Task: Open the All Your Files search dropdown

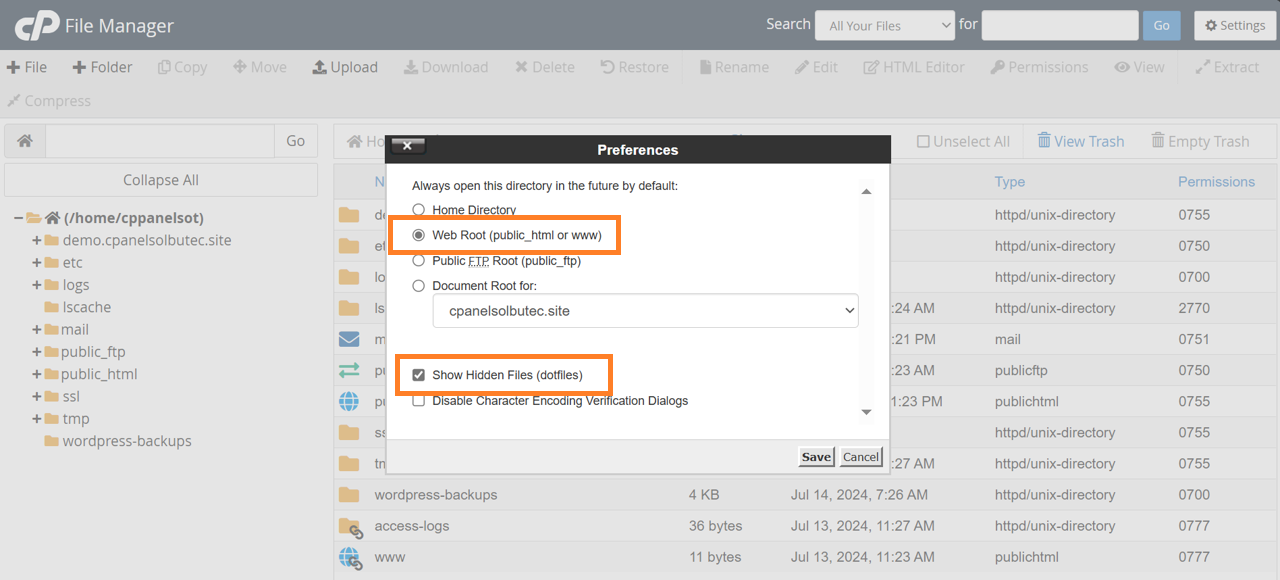Action: coord(885,26)
